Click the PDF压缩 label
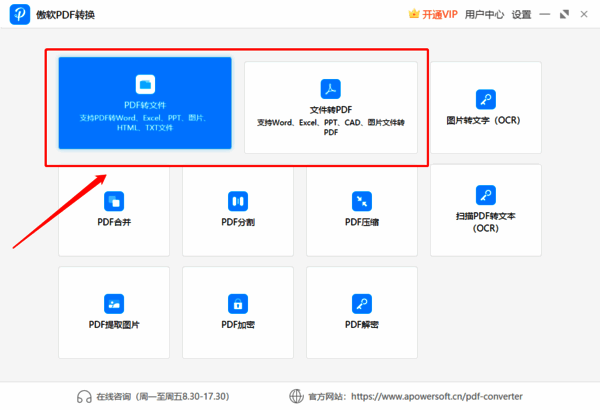Image resolution: width=600 pixels, height=410 pixels. click(x=362, y=222)
